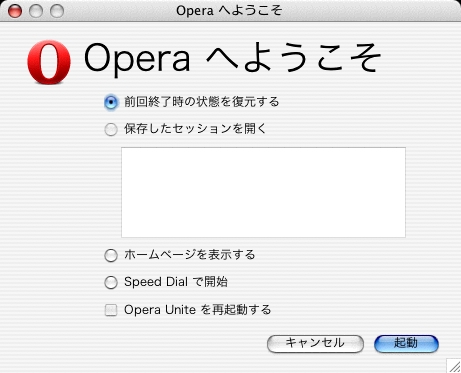
Task: Start Opera with the 起動 button
Action: [406, 343]
